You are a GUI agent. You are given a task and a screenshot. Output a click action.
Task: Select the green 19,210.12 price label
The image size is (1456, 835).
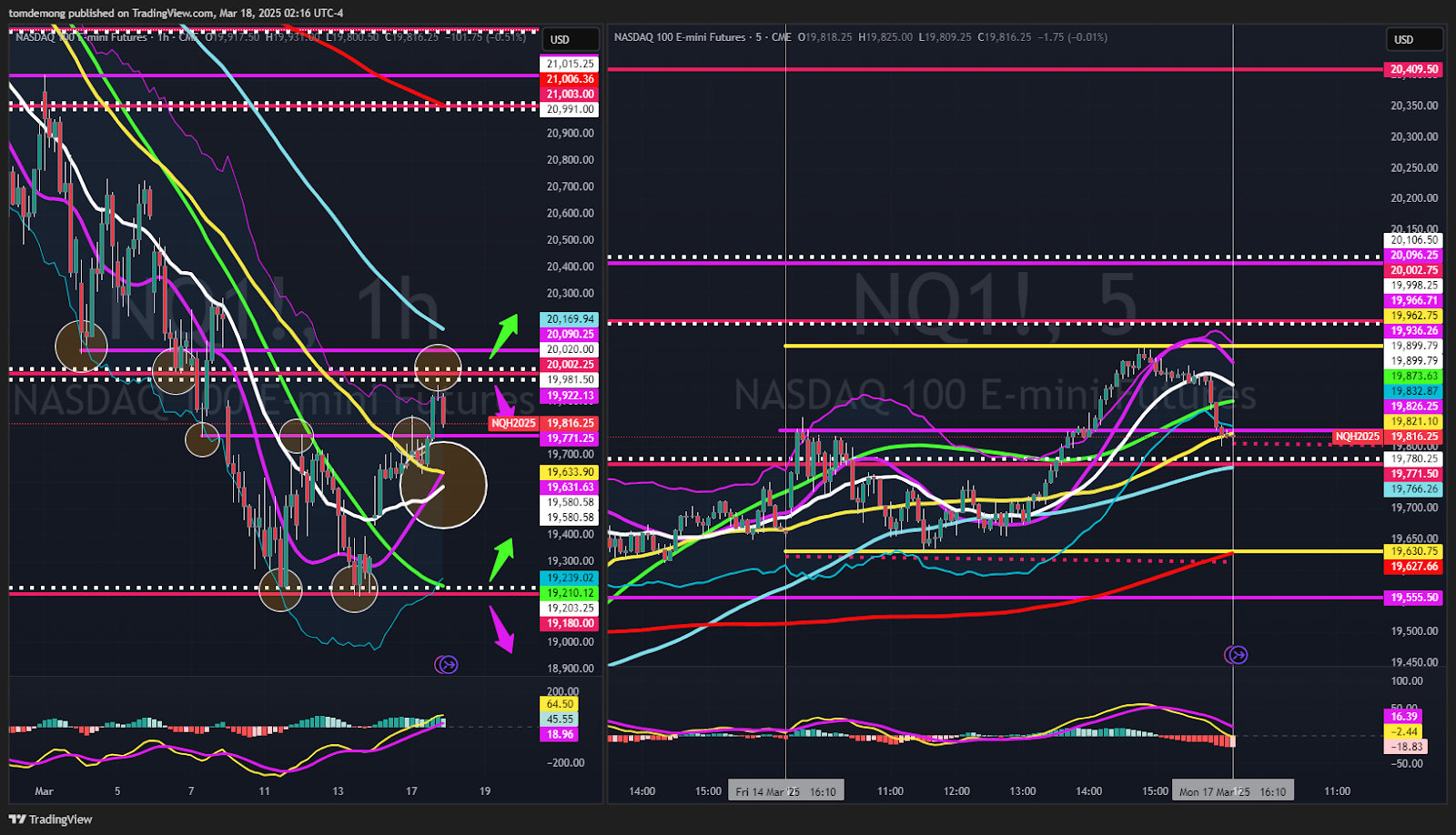(x=571, y=593)
